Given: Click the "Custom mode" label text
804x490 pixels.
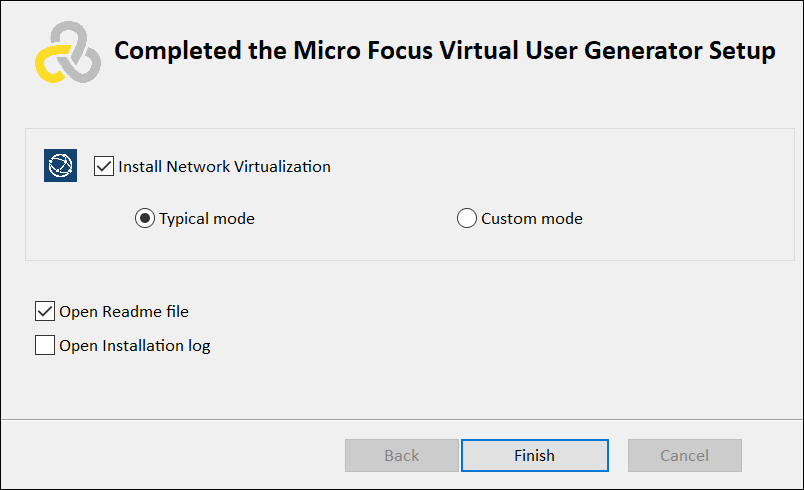Looking at the screenshot, I should pyautogui.click(x=531, y=218).
